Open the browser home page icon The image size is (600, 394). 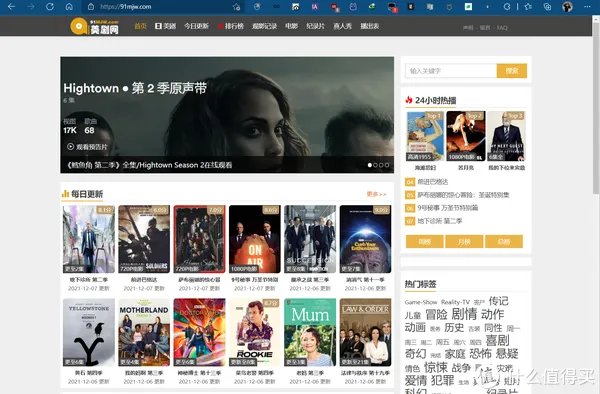tap(69, 7)
